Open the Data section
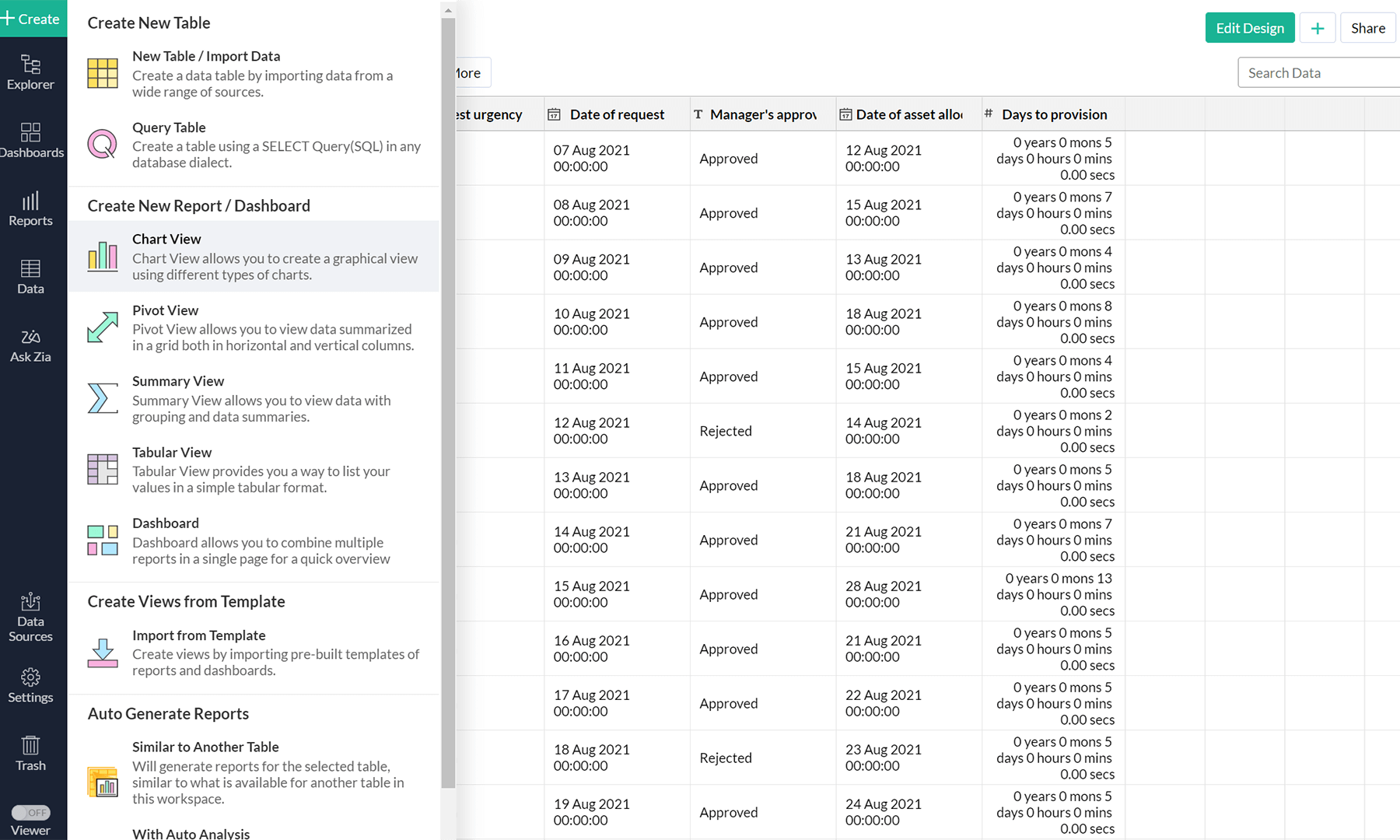The height and width of the screenshot is (840, 1400). tap(30, 278)
